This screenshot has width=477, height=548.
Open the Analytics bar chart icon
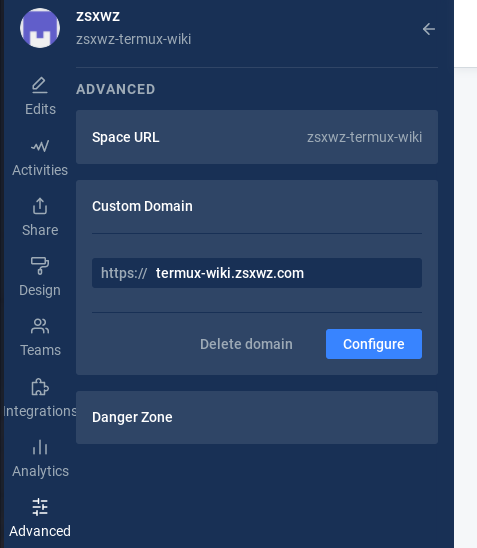pyautogui.click(x=40, y=447)
